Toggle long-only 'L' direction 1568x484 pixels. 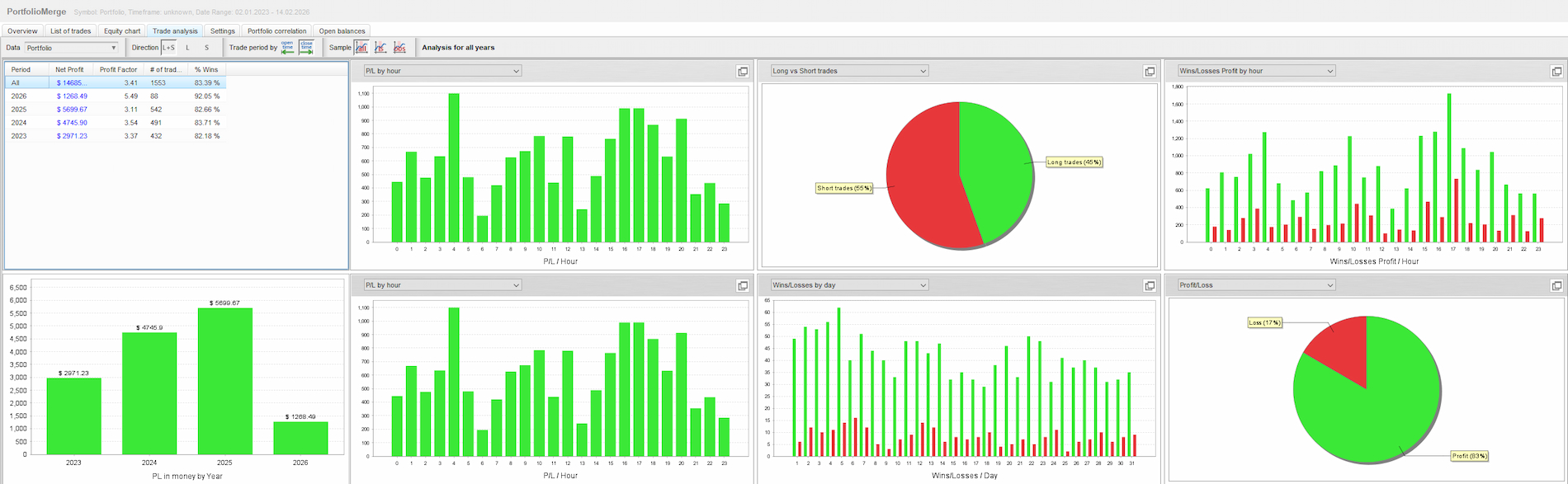click(x=187, y=47)
